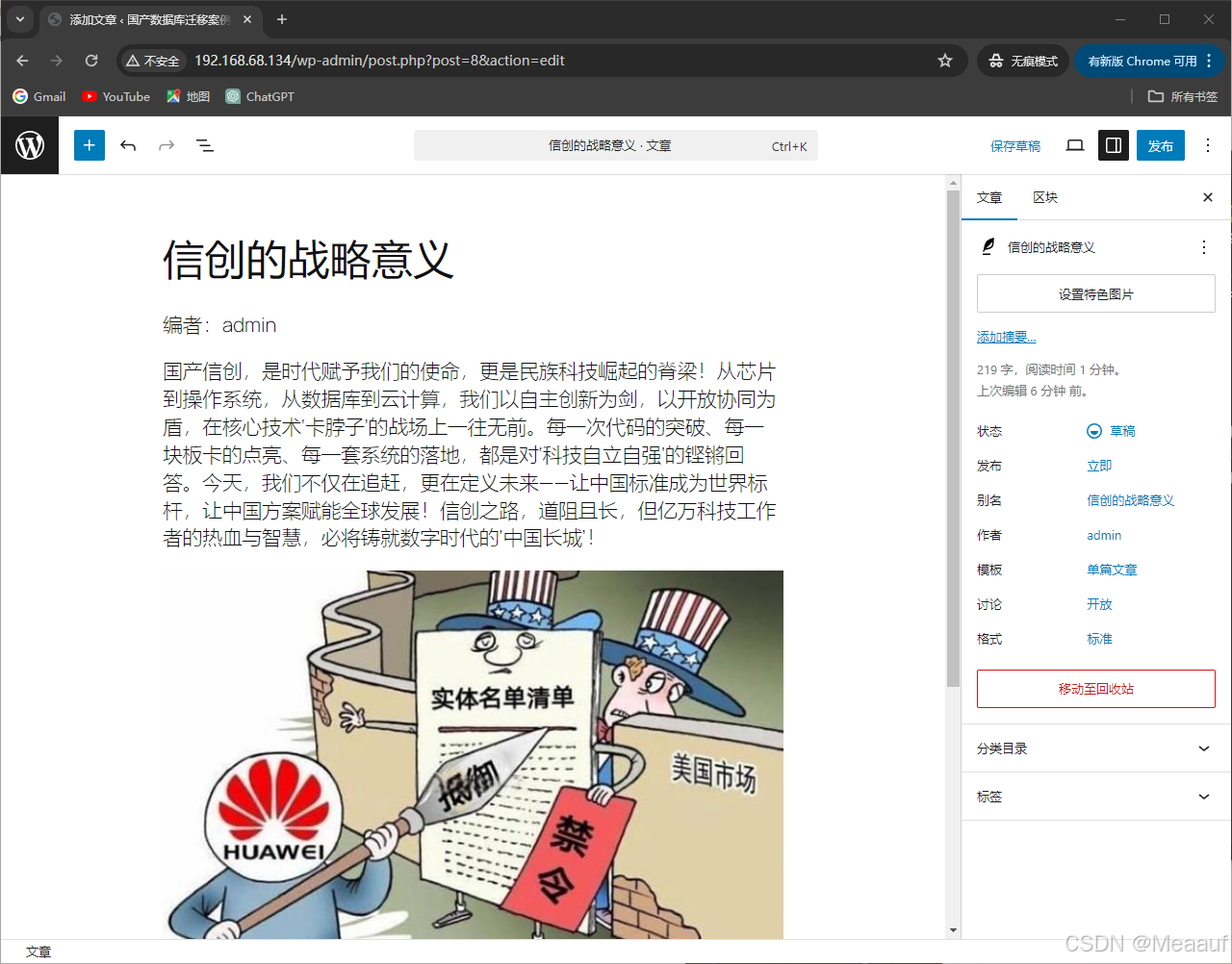Click the 文章 breadcrumb in footer
The image size is (1232, 964).
pos(38,951)
